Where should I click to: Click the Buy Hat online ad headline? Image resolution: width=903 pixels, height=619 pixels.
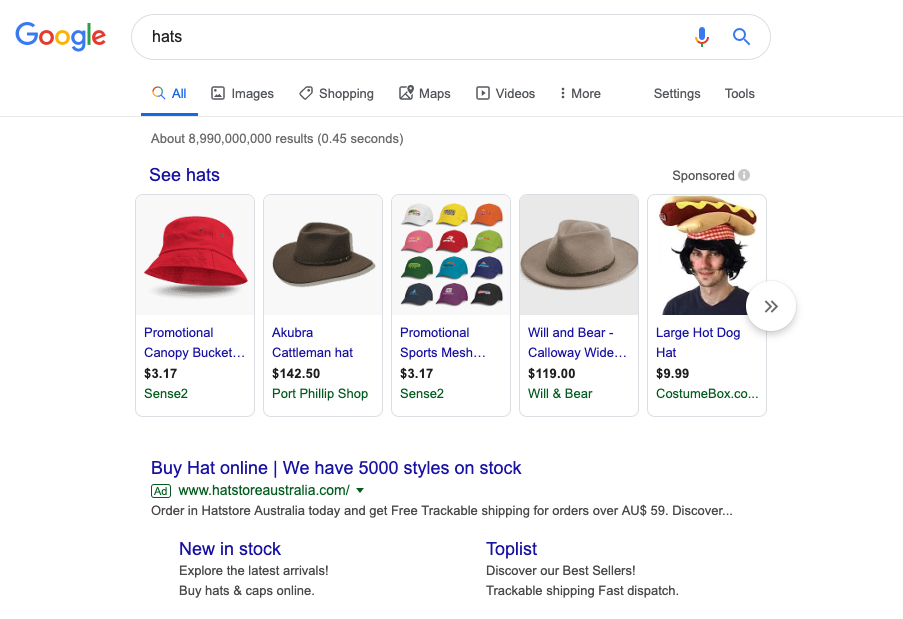pyautogui.click(x=336, y=468)
